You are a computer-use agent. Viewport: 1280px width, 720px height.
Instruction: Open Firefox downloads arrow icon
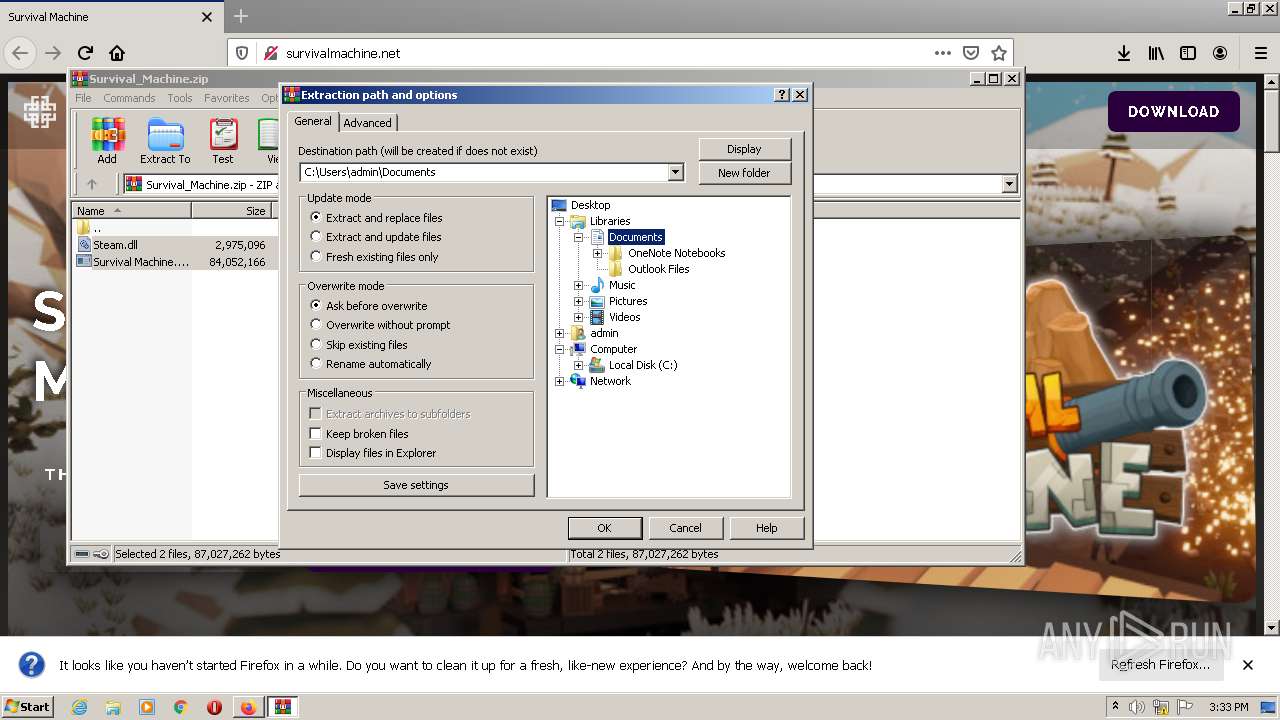[1124, 53]
